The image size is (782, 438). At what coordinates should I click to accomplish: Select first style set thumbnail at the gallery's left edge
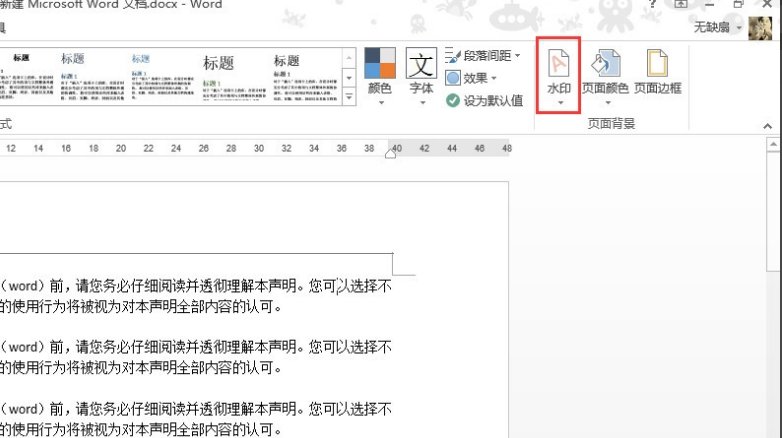[x=26, y=76]
